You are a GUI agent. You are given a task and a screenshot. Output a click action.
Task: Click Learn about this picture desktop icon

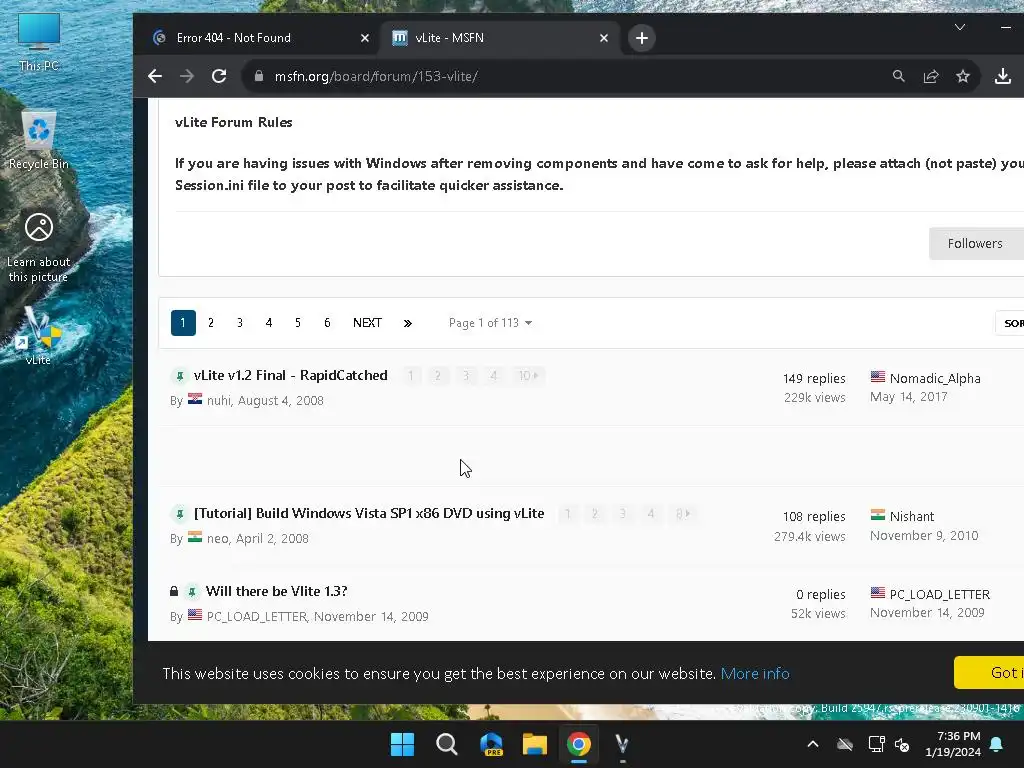39,247
